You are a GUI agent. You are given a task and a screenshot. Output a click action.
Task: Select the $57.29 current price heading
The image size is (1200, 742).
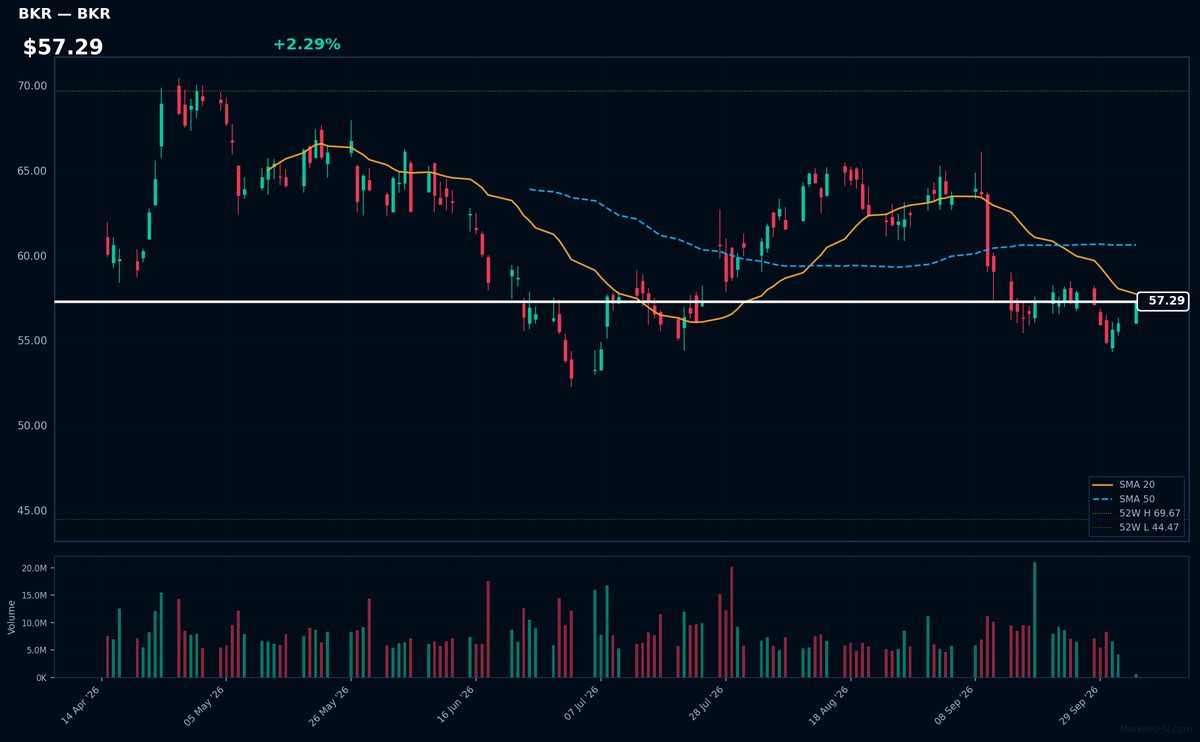click(63, 47)
